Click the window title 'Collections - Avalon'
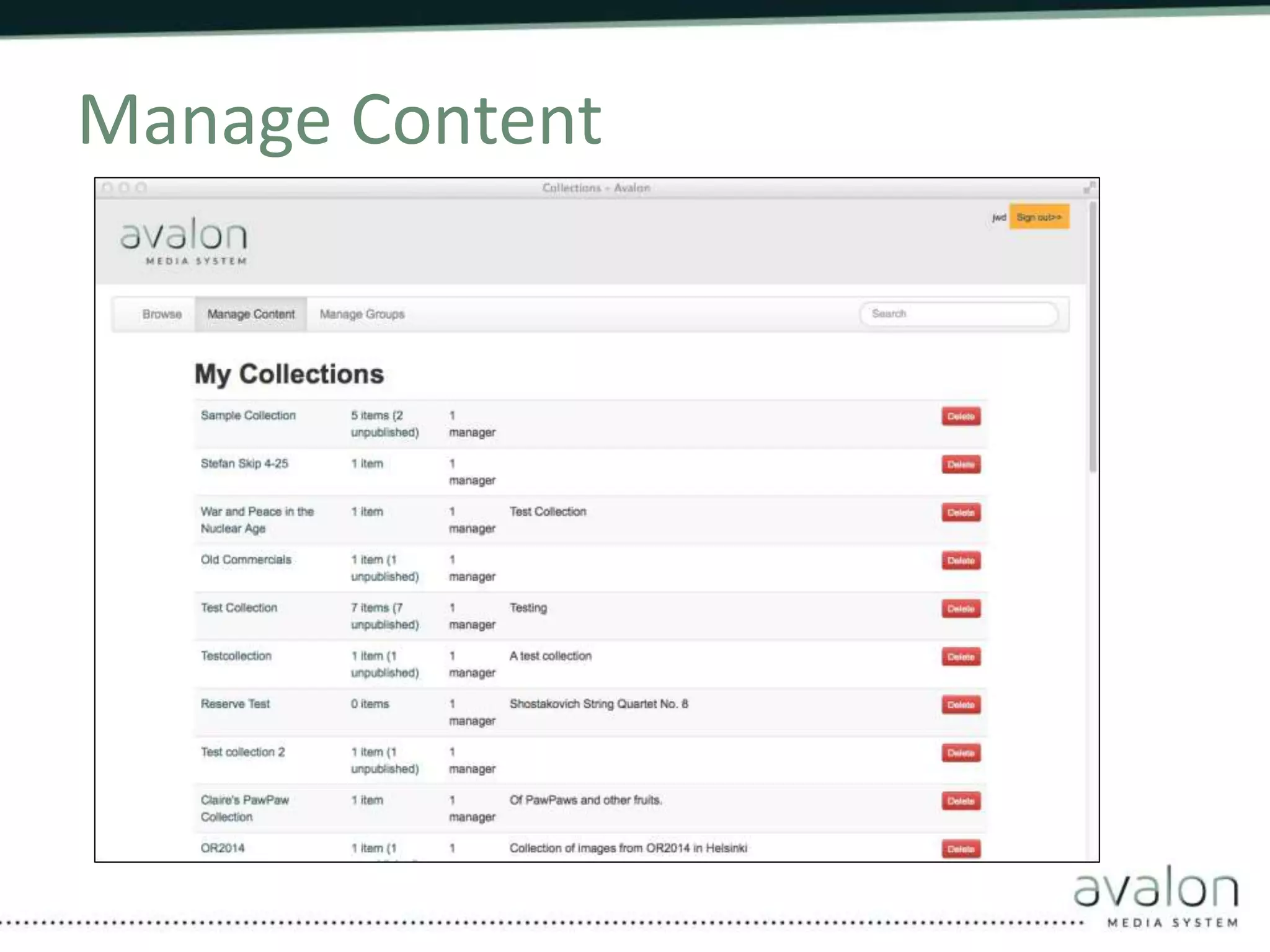The image size is (1270, 952). click(596, 188)
